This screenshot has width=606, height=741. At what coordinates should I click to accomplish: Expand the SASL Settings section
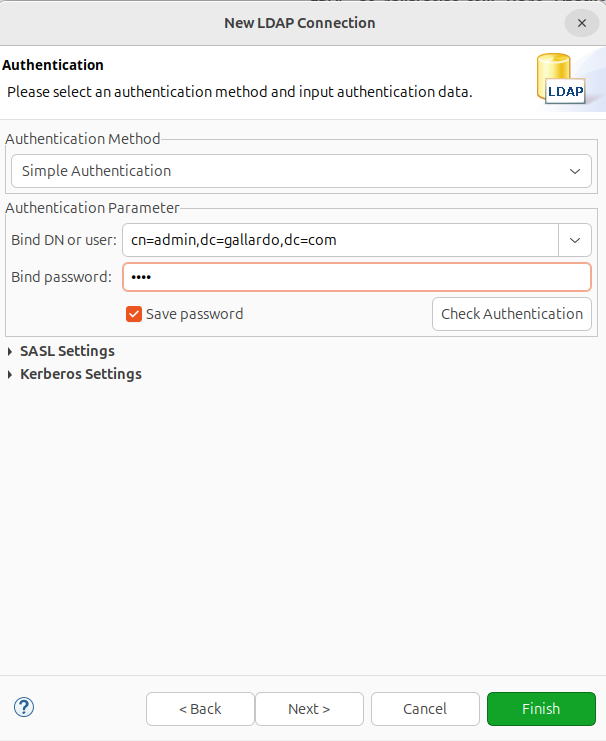point(66,351)
